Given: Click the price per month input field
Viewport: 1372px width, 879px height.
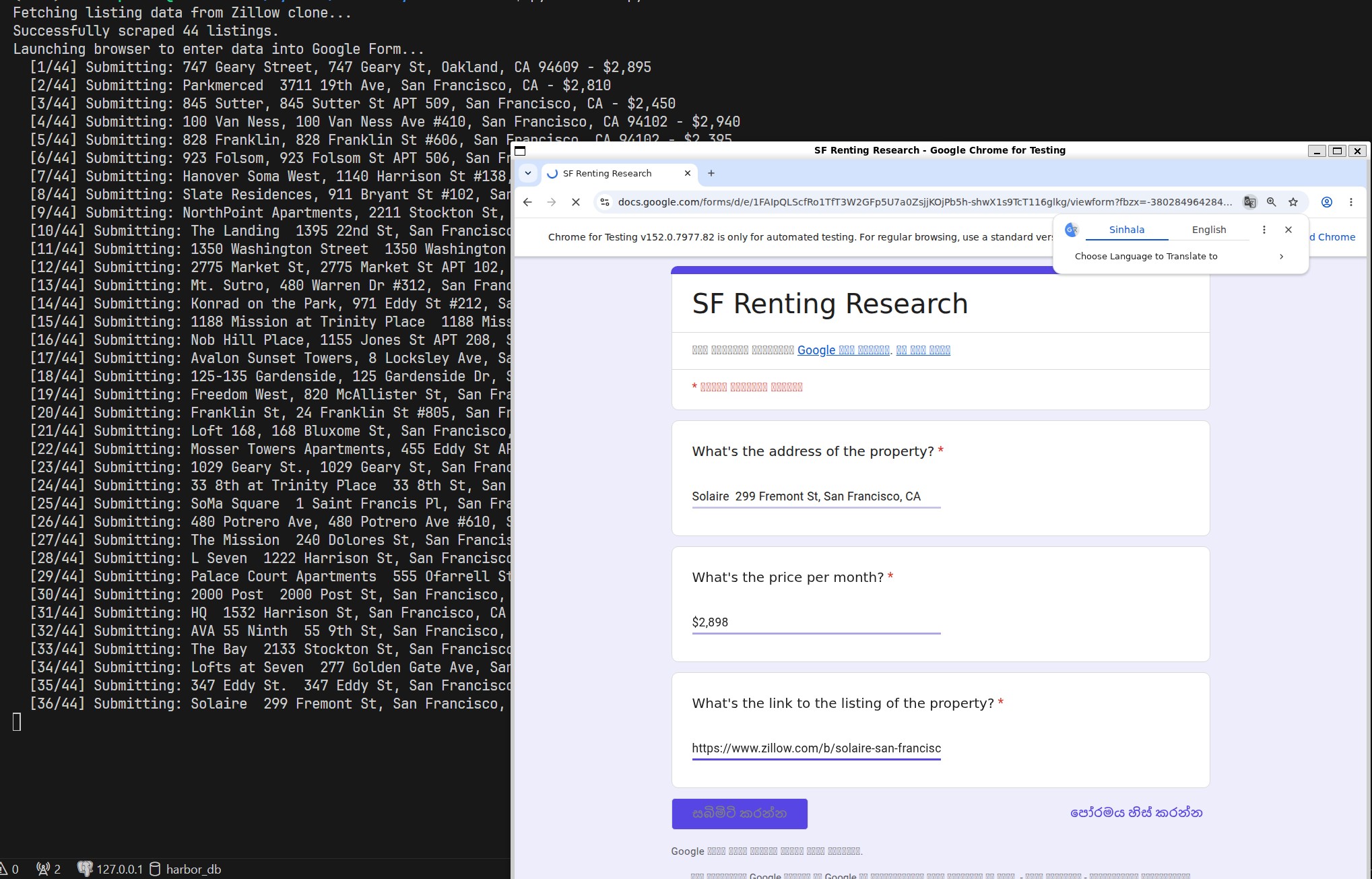Looking at the screenshot, I should click(x=816, y=622).
